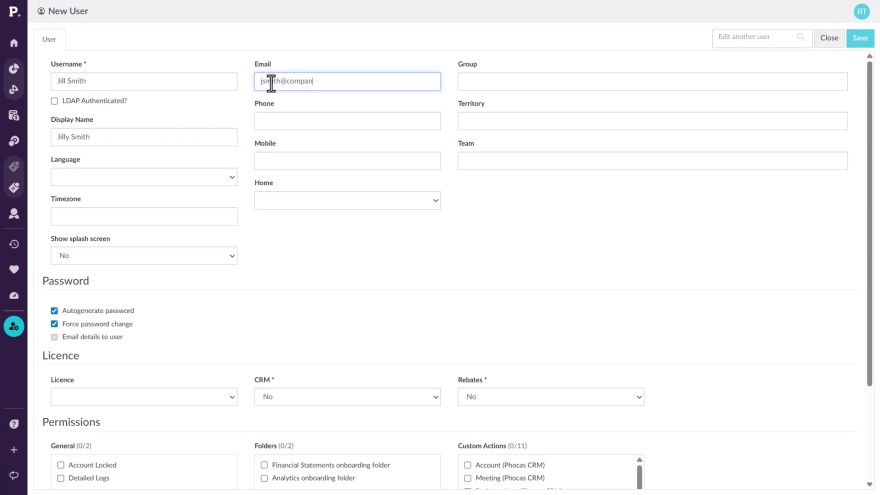This screenshot has height=495, width=880.
Task: Check the Account Locked permission
Action: (61, 465)
